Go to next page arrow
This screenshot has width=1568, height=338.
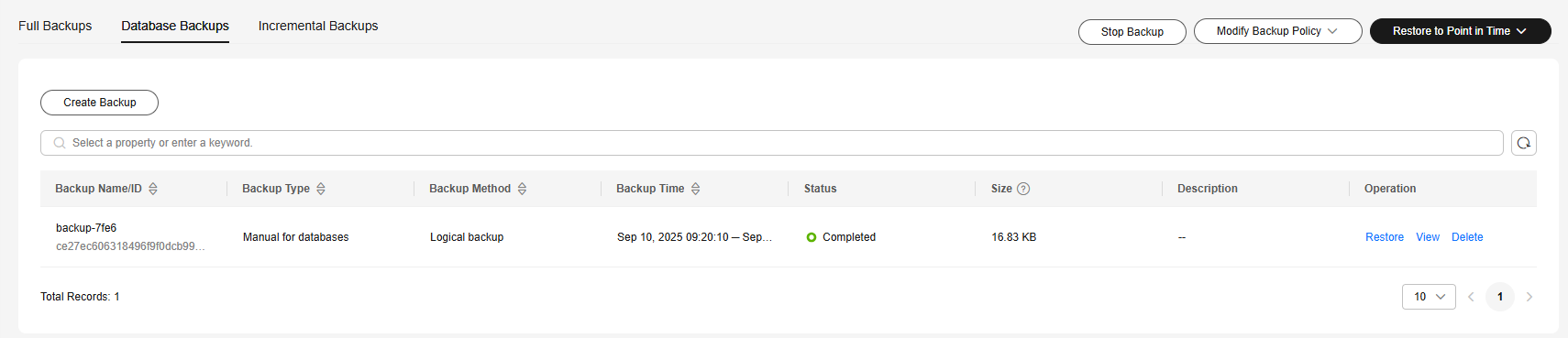click(x=1529, y=297)
